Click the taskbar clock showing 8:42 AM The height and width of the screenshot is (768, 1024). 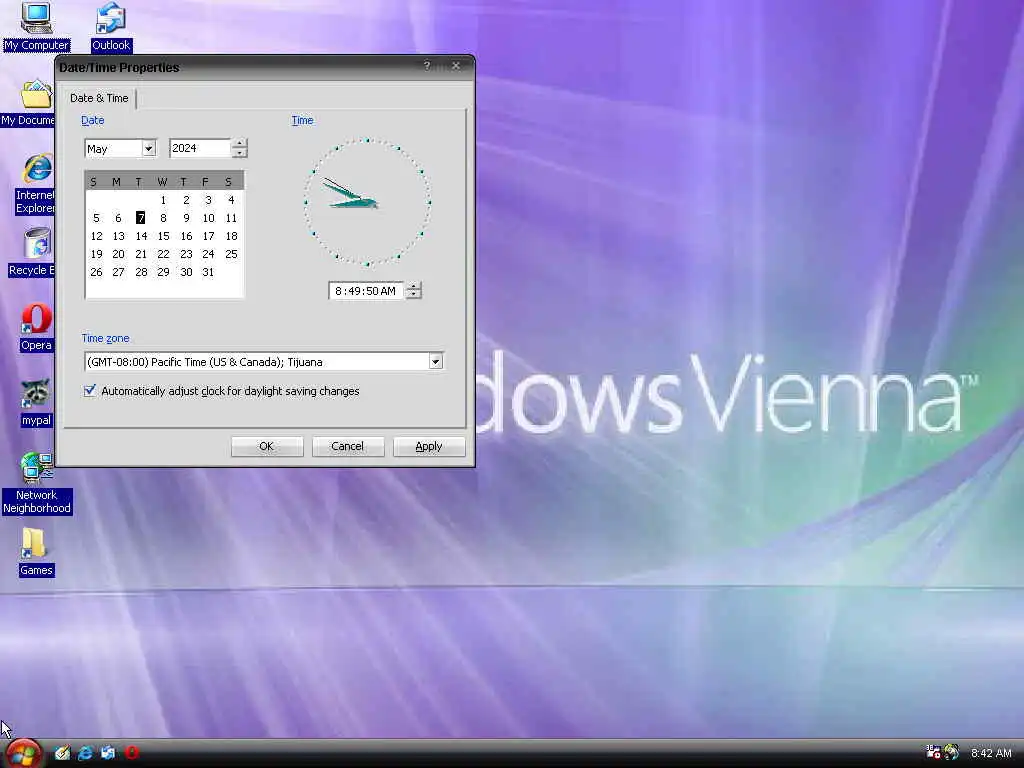coord(991,753)
